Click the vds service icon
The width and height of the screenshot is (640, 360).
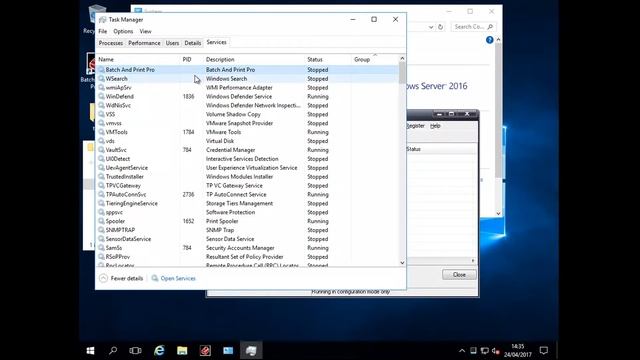[x=101, y=141]
